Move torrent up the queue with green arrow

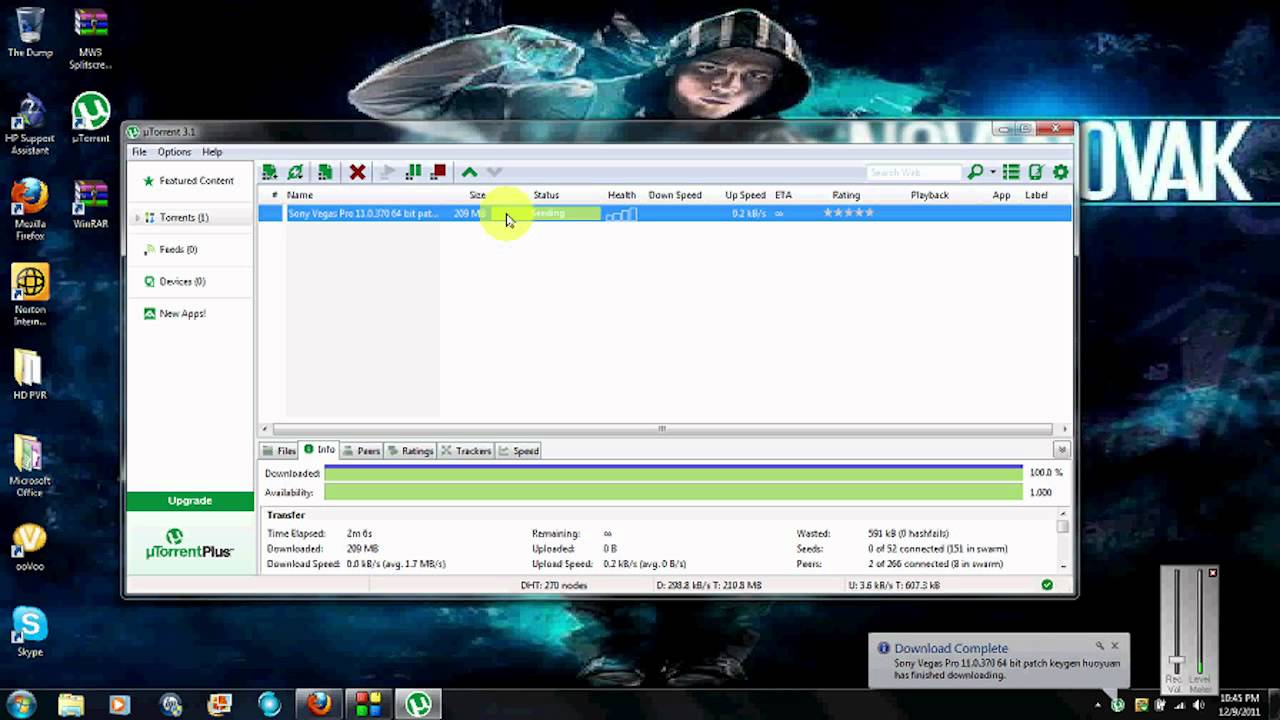click(469, 172)
